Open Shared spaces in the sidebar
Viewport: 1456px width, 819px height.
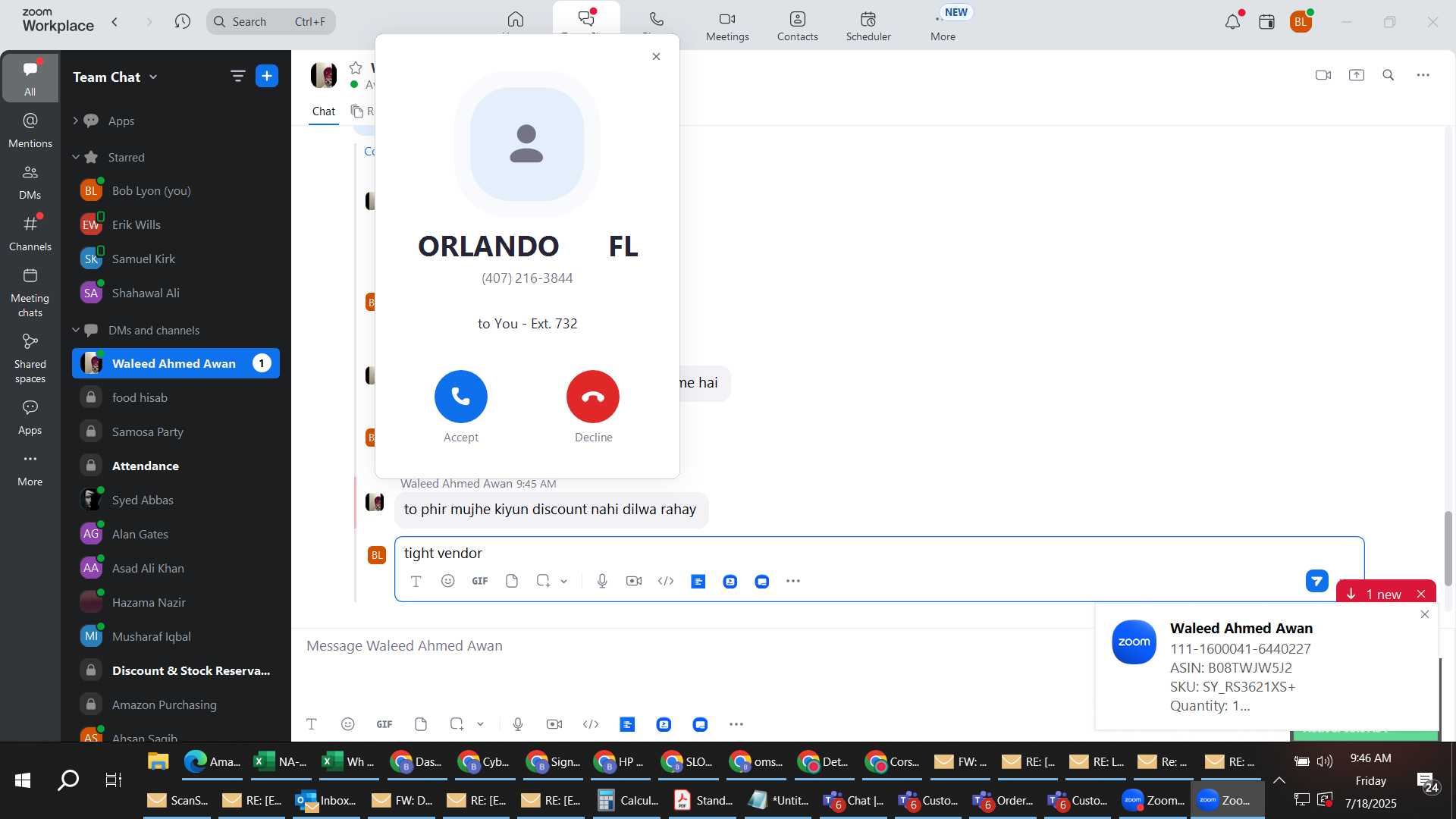tap(30, 359)
